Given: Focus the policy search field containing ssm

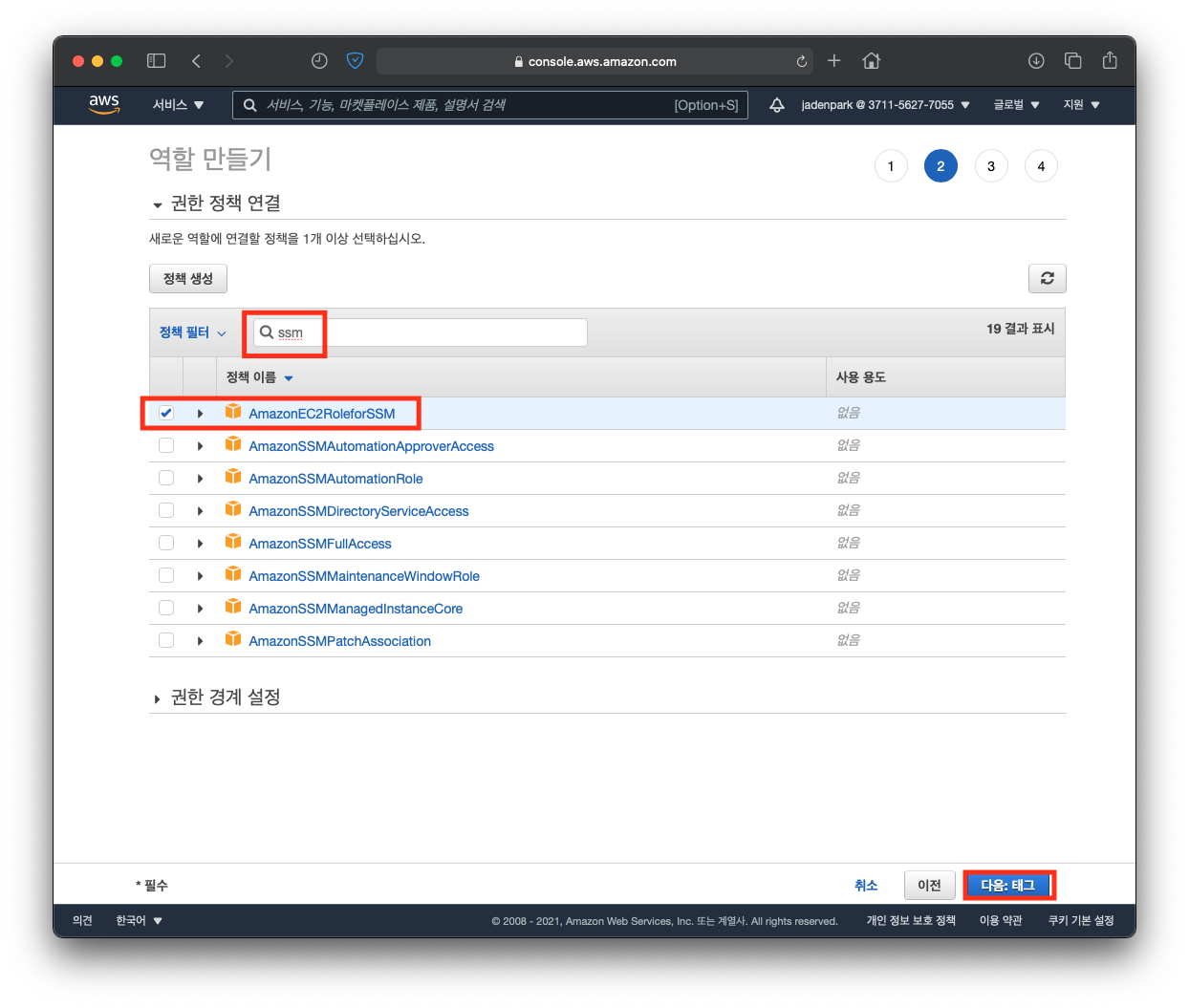Looking at the screenshot, I should [x=420, y=332].
